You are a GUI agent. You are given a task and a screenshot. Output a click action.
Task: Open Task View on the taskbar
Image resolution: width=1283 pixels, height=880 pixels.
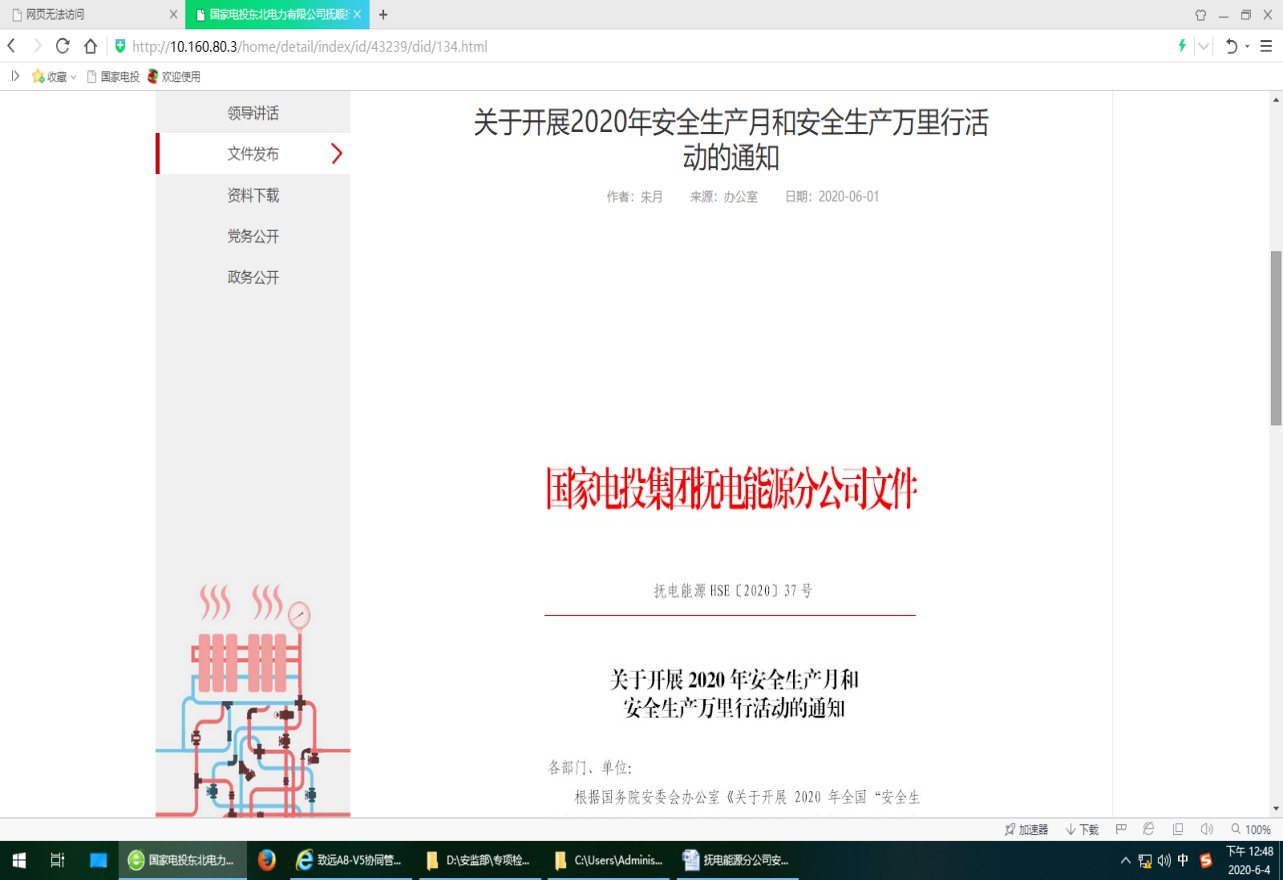57,860
